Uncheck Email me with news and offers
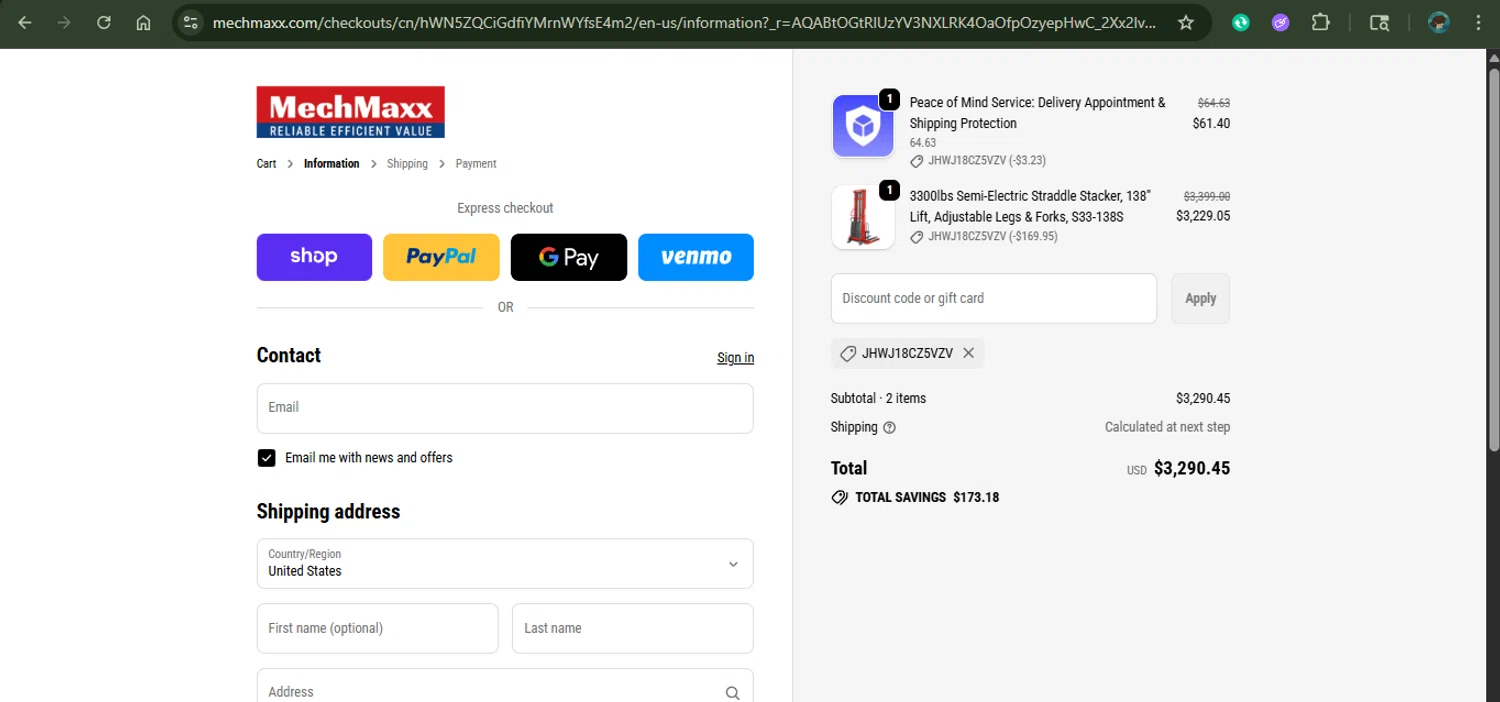The height and width of the screenshot is (702, 1500). [x=266, y=458]
